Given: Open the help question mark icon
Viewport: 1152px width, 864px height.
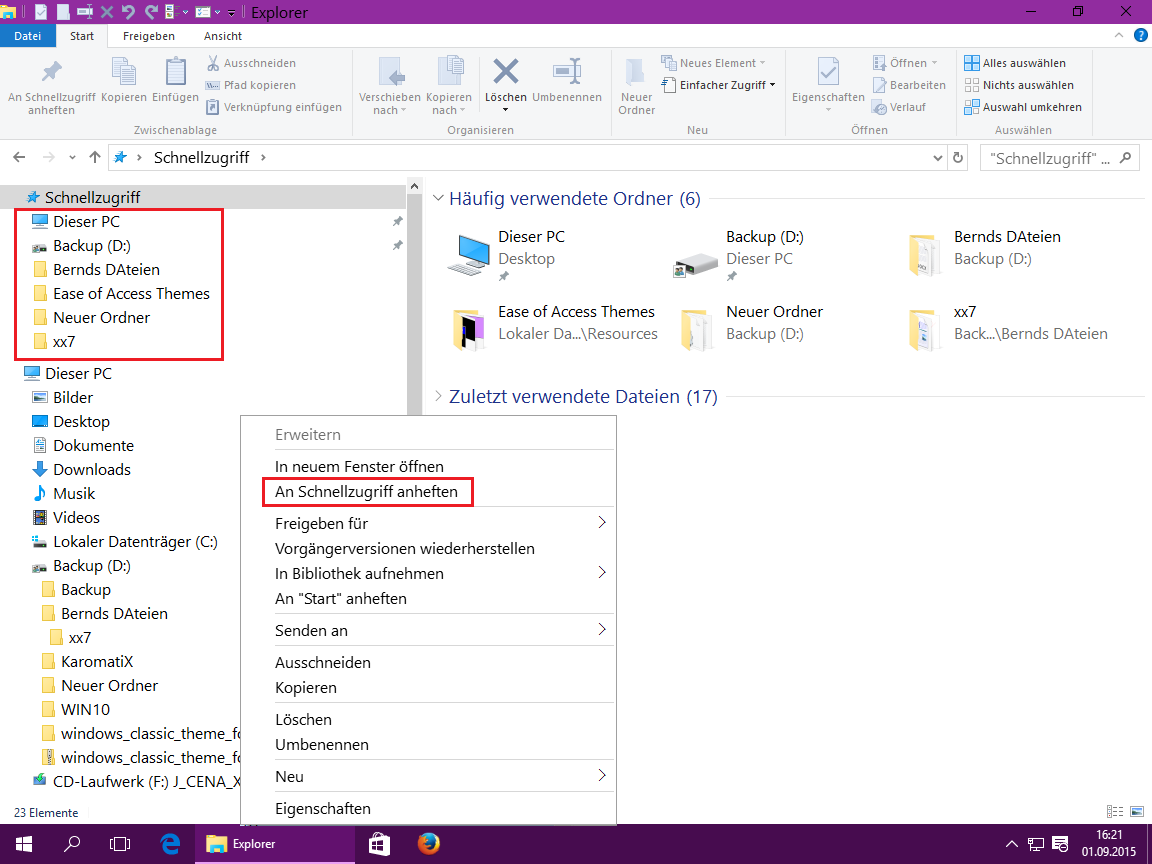Looking at the screenshot, I should (1140, 35).
